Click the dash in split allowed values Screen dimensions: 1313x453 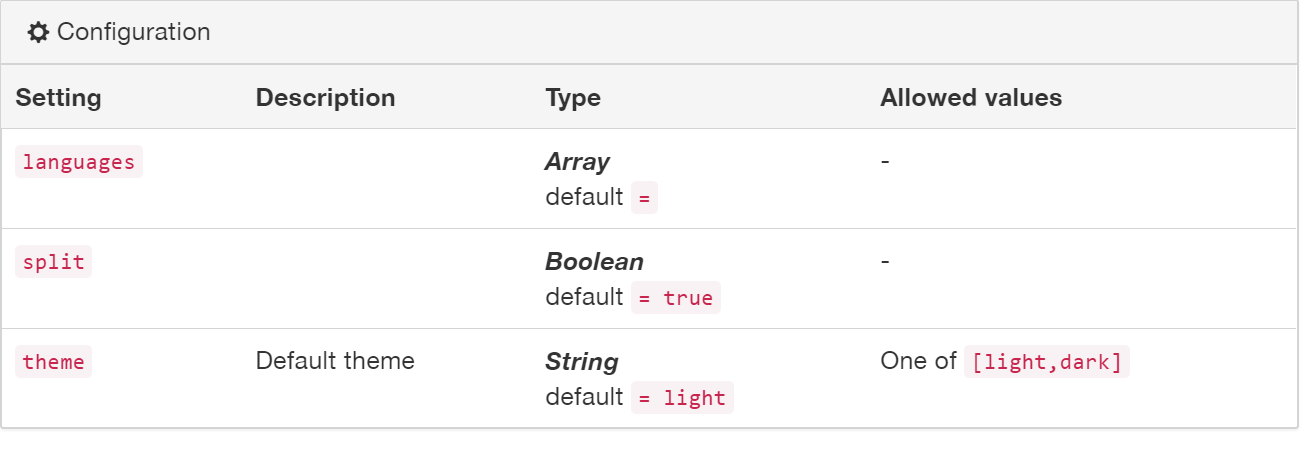885,261
